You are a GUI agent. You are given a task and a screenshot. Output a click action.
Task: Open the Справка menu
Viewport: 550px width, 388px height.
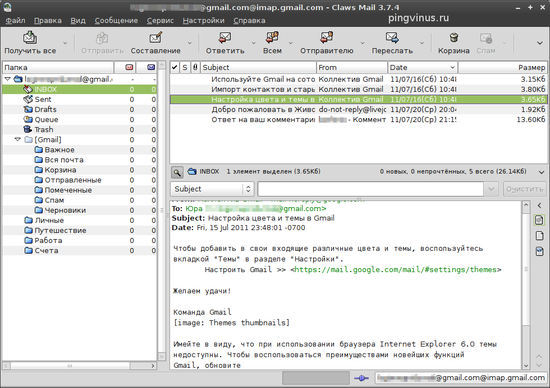249,20
